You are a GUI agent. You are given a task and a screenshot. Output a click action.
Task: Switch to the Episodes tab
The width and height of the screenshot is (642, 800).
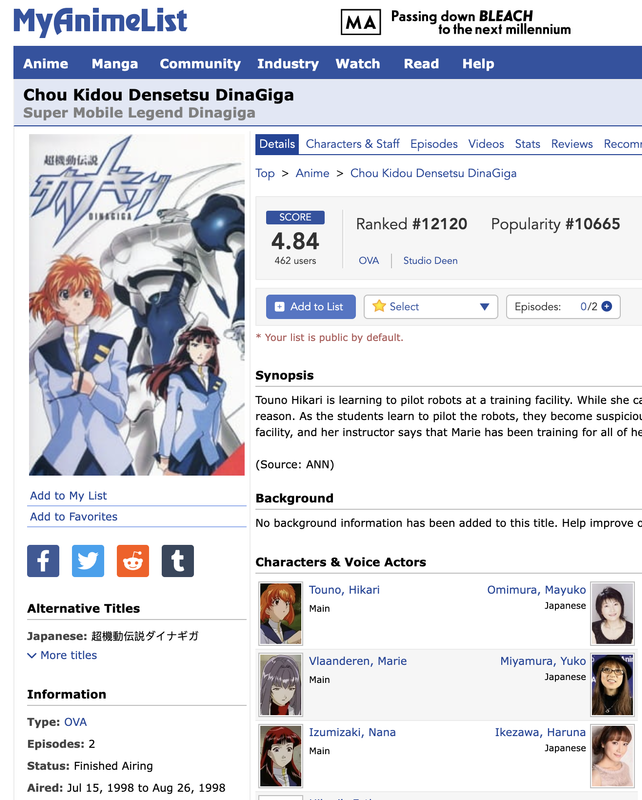point(434,144)
